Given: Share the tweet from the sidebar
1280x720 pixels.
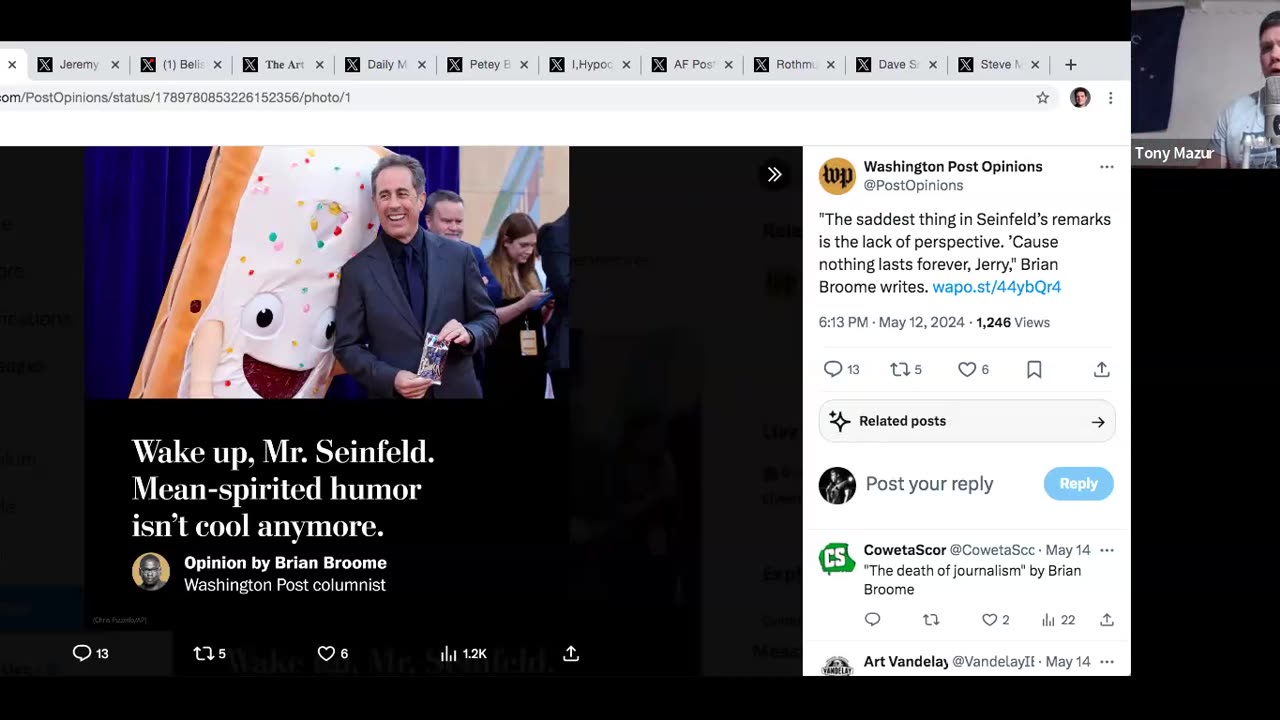Looking at the screenshot, I should coord(1101,369).
